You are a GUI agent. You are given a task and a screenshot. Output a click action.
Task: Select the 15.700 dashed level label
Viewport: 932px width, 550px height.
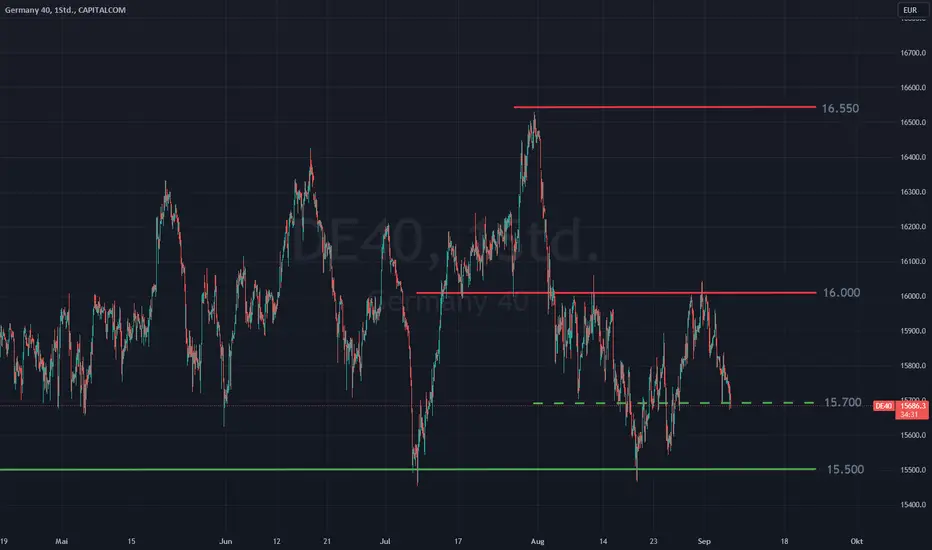click(842, 403)
